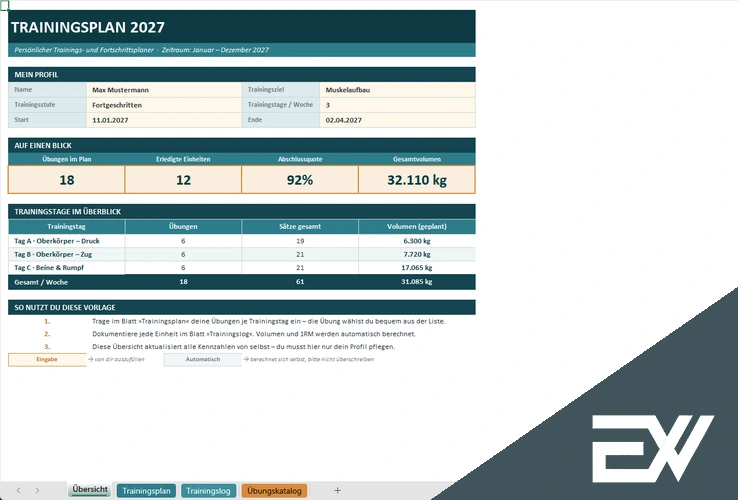The width and height of the screenshot is (738, 500).
Task: Select the total Sätze value 61
Action: click(300, 282)
